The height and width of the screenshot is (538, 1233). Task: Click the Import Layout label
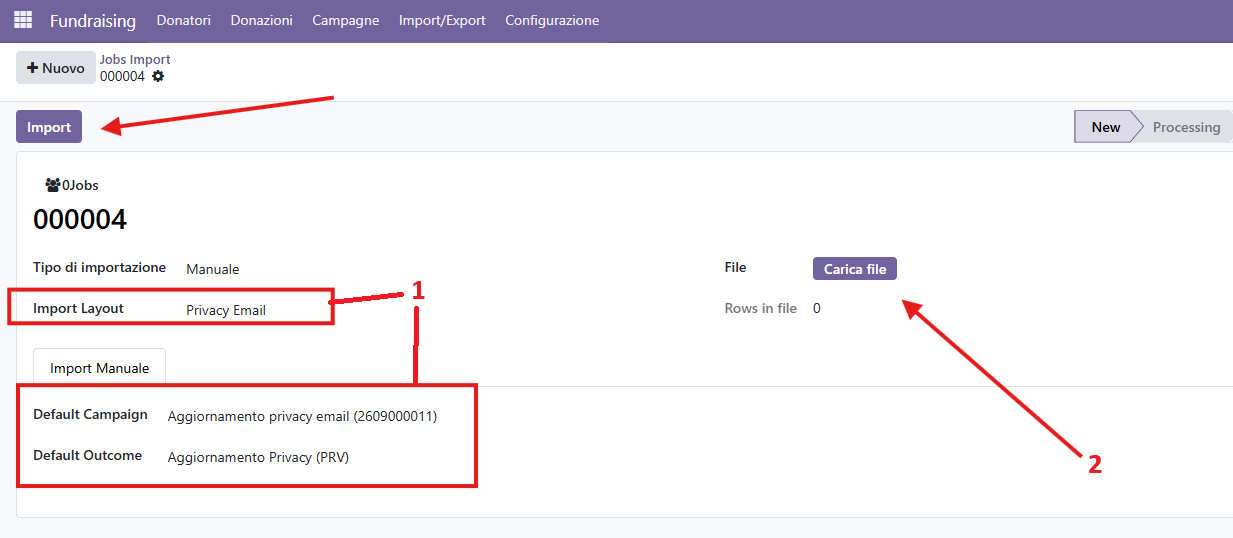point(78,308)
